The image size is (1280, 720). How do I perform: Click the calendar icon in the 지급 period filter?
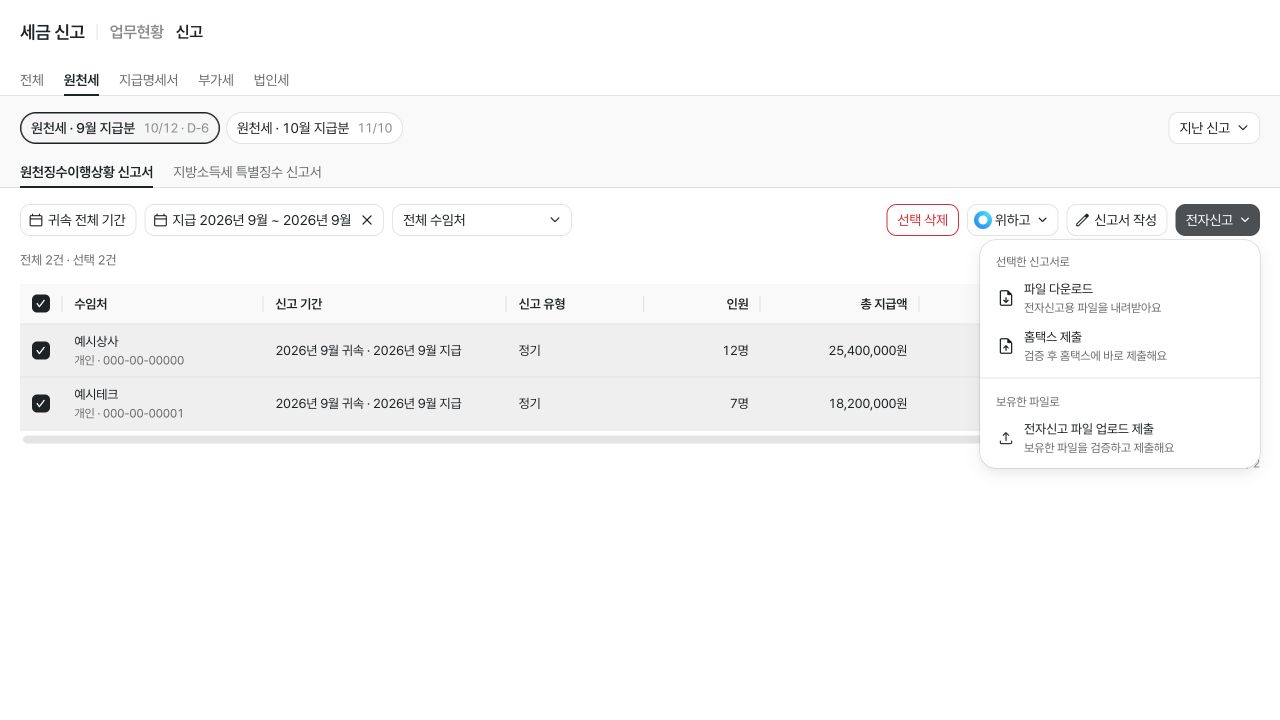[160, 220]
